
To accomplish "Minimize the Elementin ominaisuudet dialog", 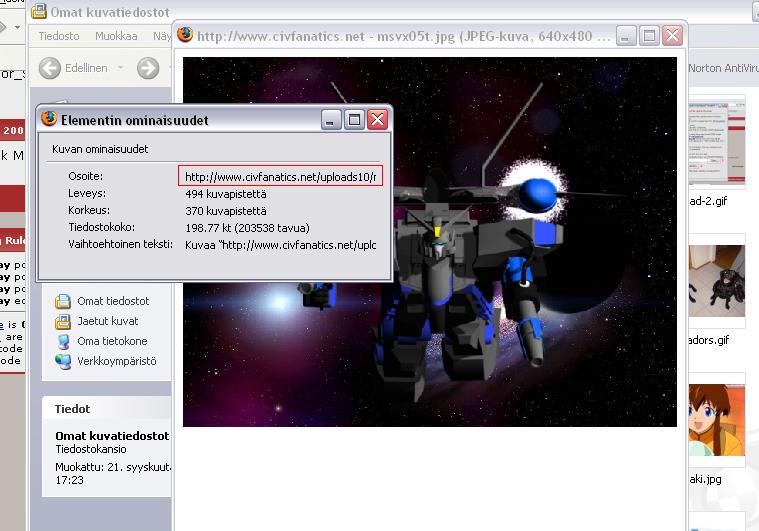I will (x=331, y=119).
